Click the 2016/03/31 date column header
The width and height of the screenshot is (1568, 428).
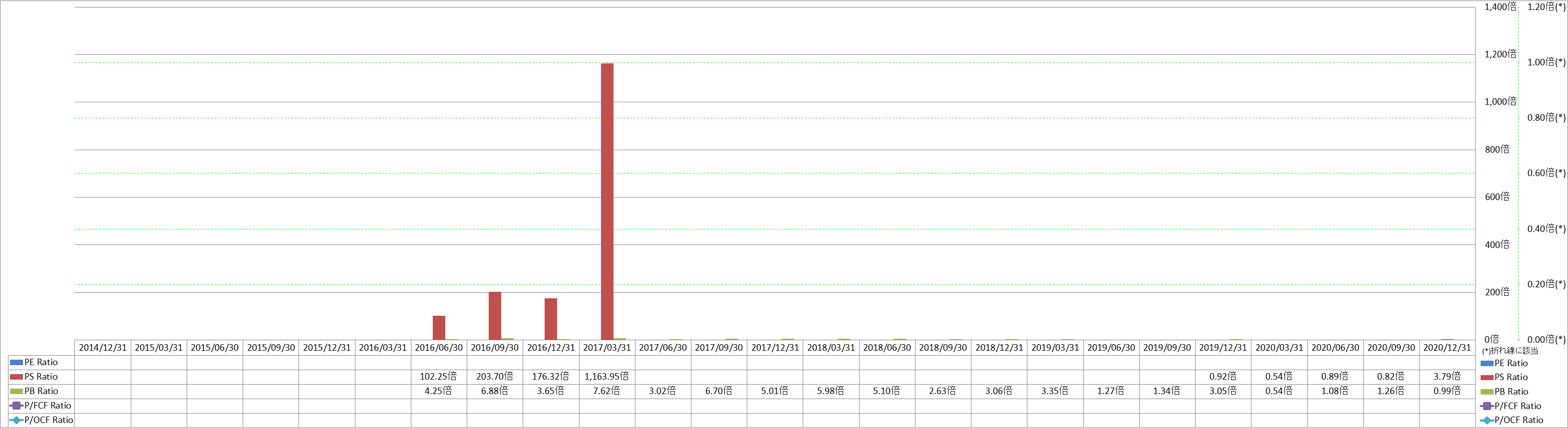[383, 348]
